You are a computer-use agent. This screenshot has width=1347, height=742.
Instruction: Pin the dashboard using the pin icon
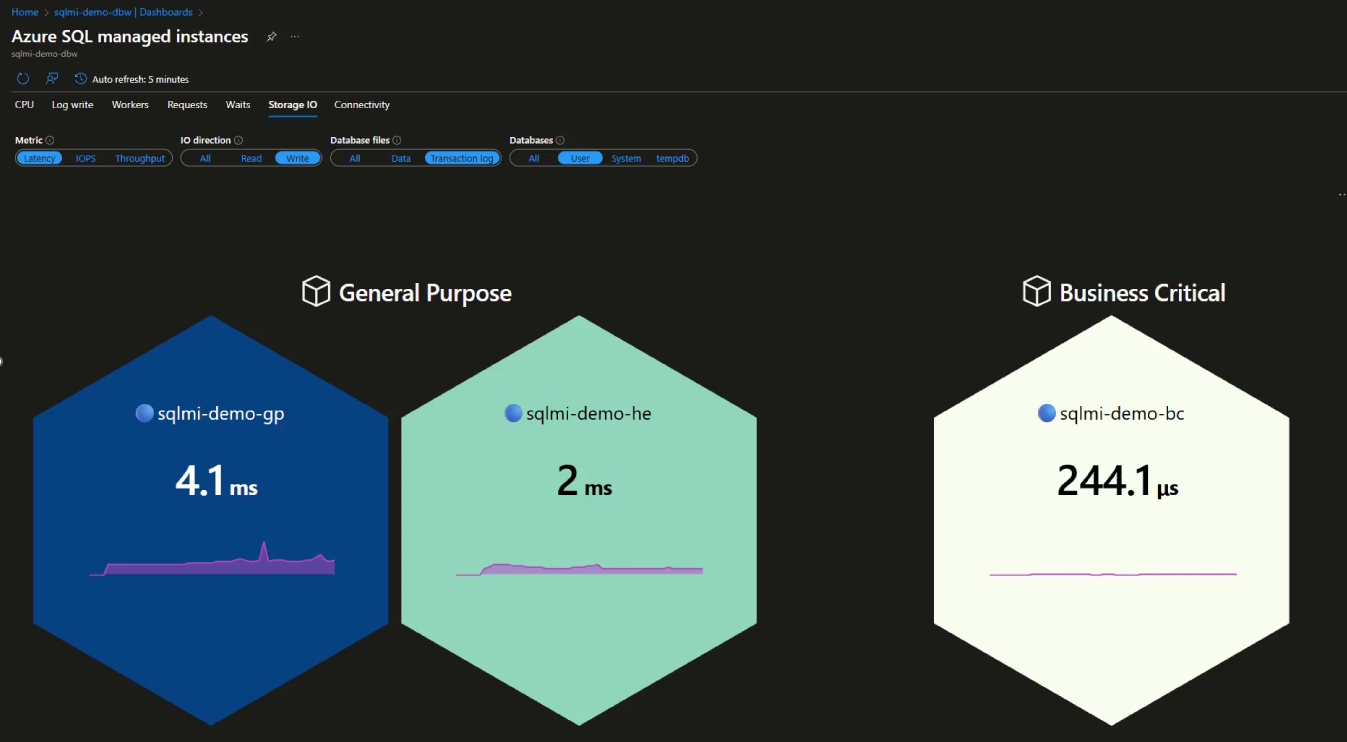tap(271, 37)
